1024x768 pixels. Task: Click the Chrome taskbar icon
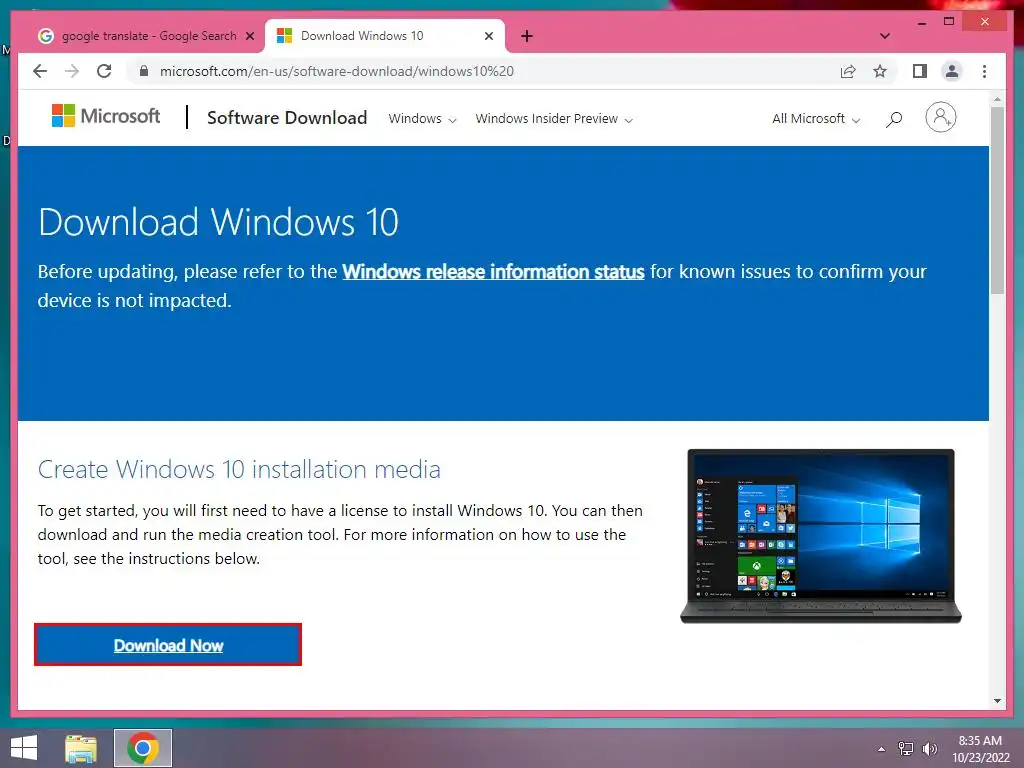tap(143, 748)
